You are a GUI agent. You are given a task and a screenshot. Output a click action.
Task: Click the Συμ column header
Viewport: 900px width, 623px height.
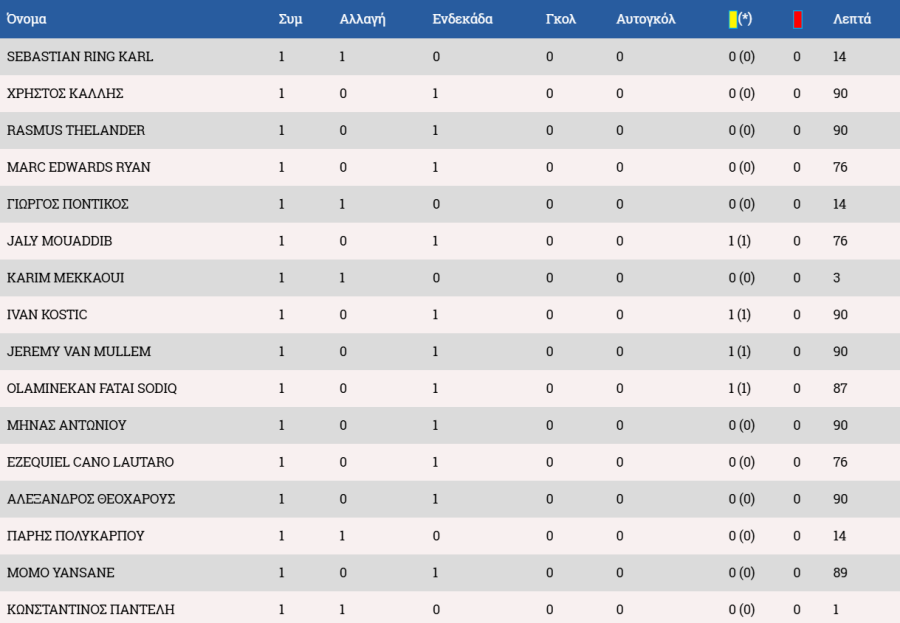point(290,19)
